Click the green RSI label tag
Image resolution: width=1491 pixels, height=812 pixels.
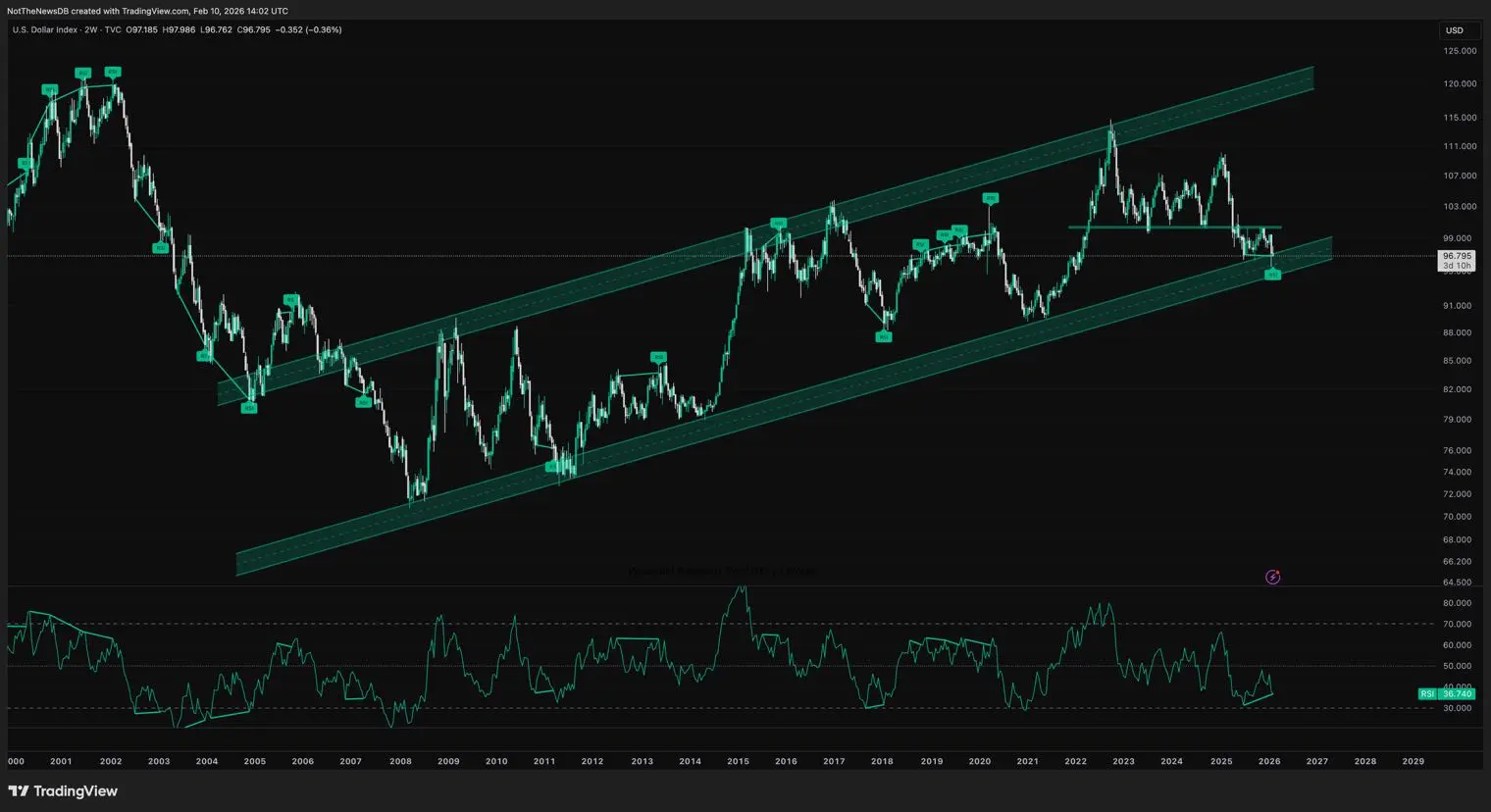(1426, 693)
